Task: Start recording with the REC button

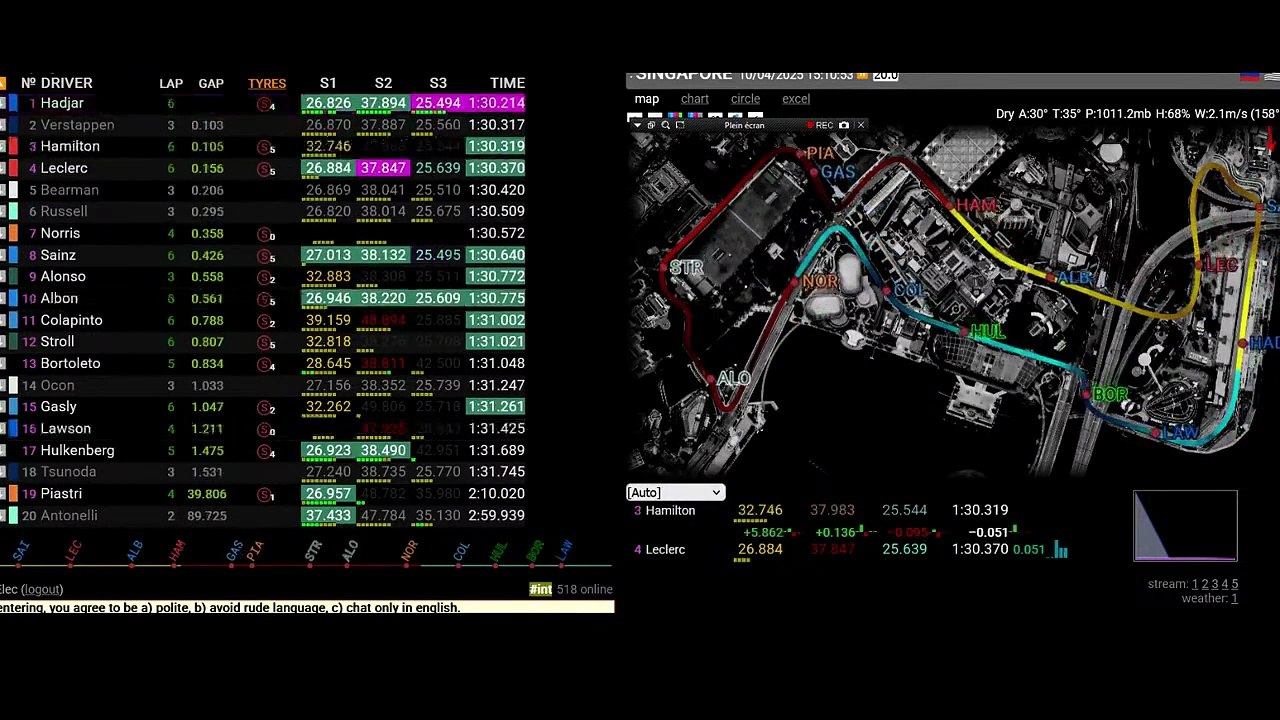Action: [x=820, y=125]
